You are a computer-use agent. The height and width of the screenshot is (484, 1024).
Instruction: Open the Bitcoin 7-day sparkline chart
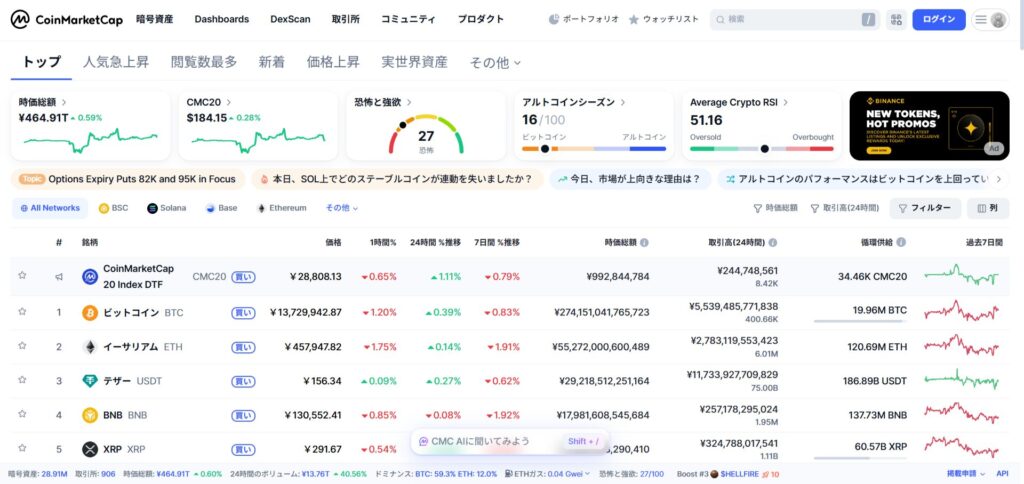coord(961,312)
